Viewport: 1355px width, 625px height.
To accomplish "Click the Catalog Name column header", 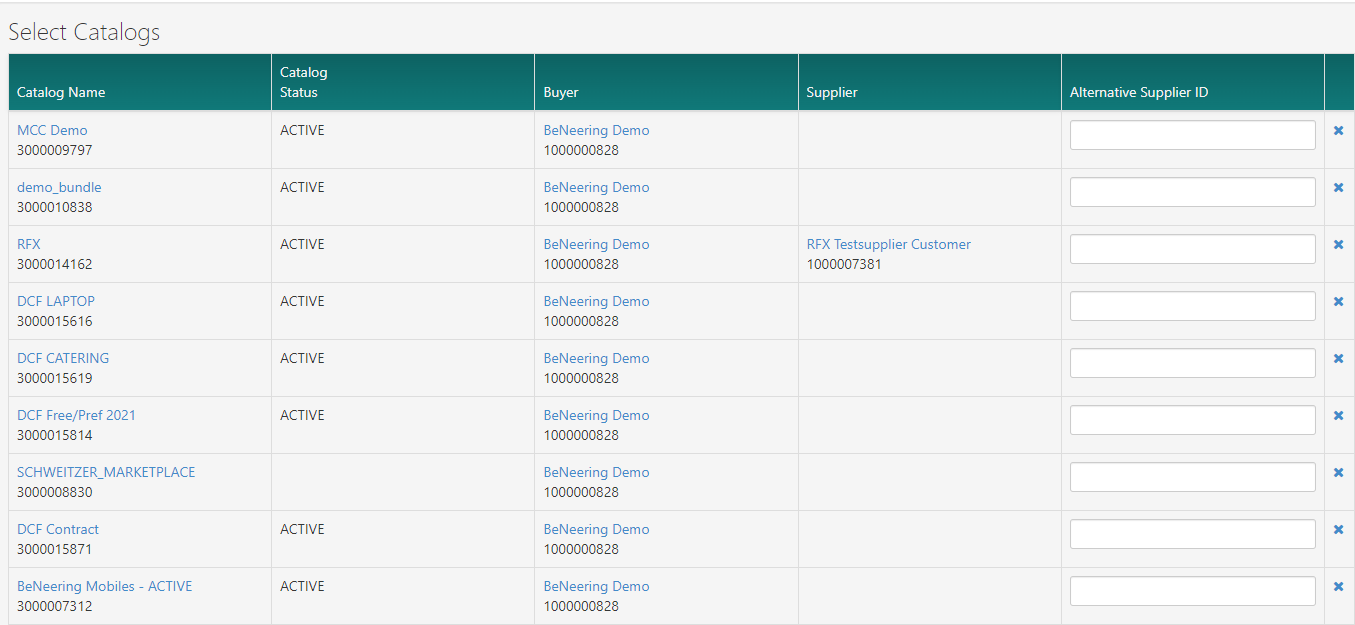I will [61, 92].
